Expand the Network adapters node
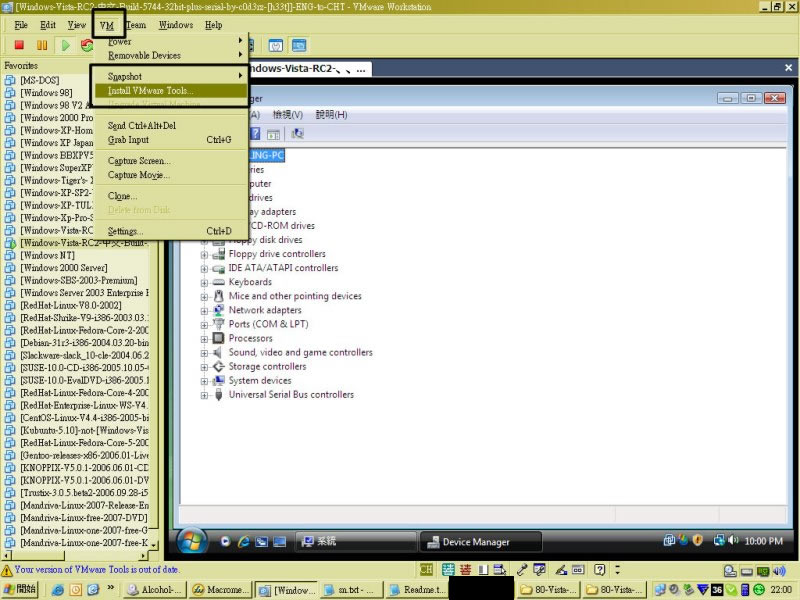 coord(204,311)
